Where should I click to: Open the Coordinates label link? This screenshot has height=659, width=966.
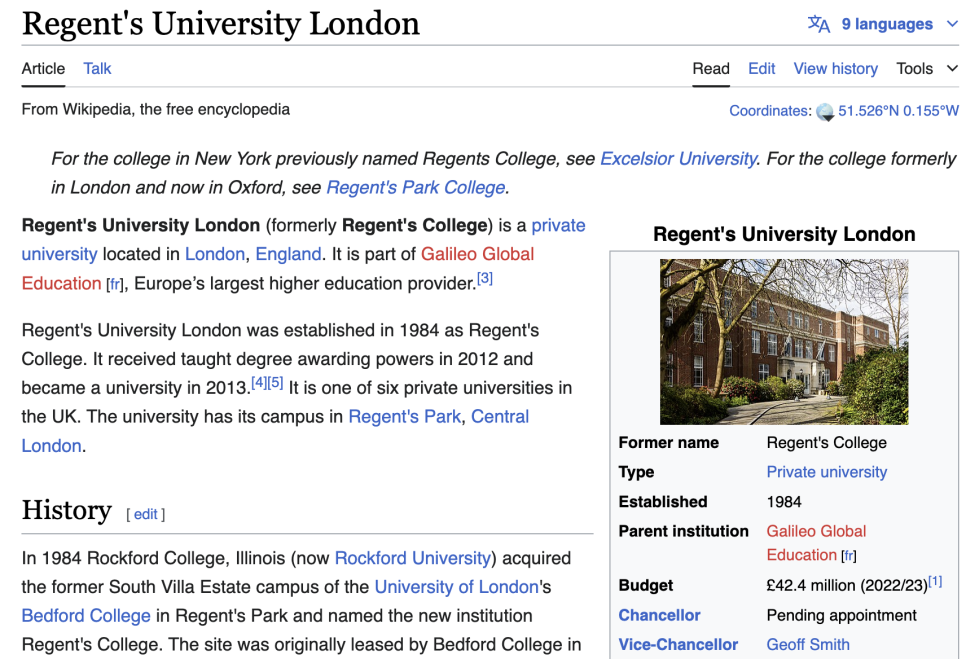click(x=770, y=111)
